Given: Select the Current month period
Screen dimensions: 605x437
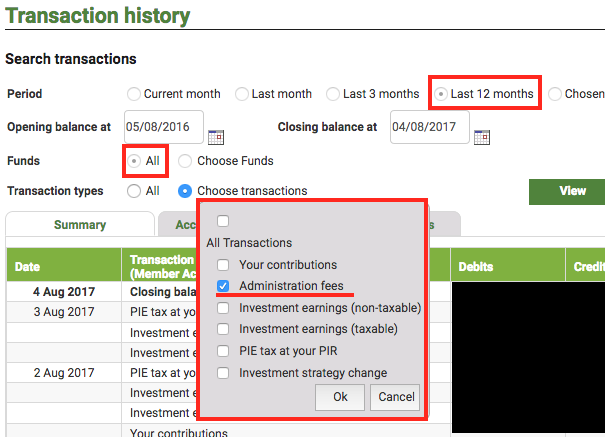Looking at the screenshot, I should tap(134, 94).
